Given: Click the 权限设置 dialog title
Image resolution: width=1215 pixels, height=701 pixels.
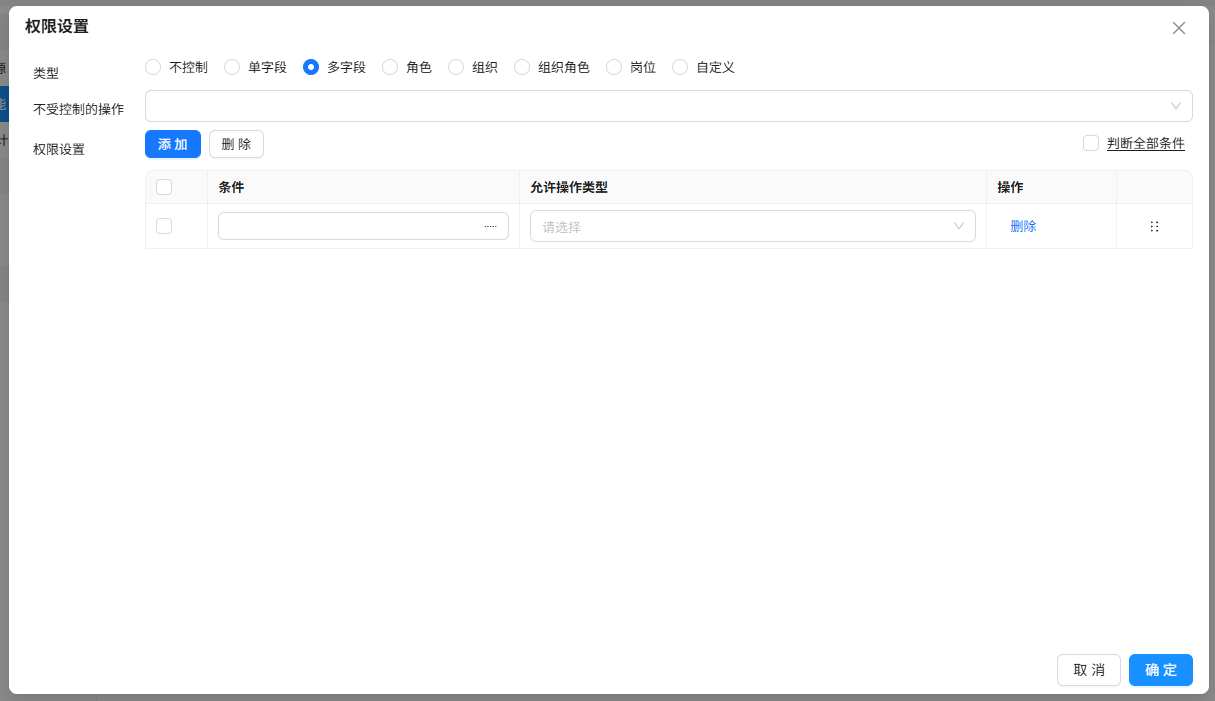Looking at the screenshot, I should coord(57,27).
